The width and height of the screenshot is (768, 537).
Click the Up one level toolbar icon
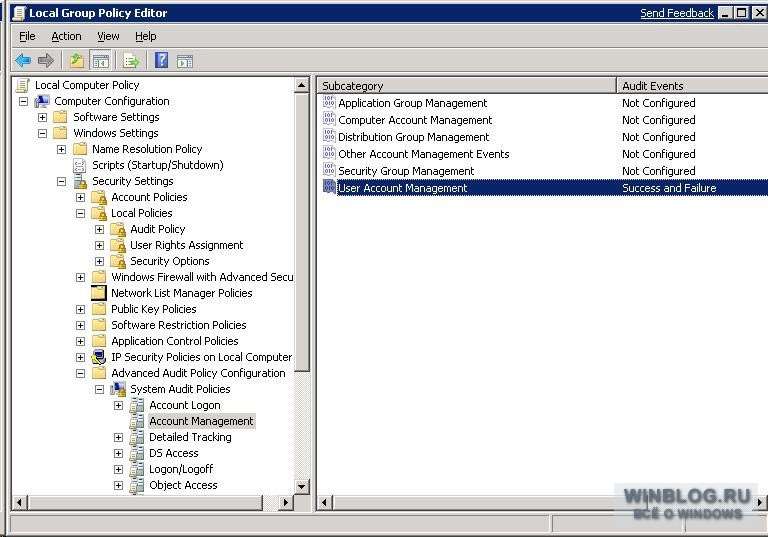click(x=76, y=61)
